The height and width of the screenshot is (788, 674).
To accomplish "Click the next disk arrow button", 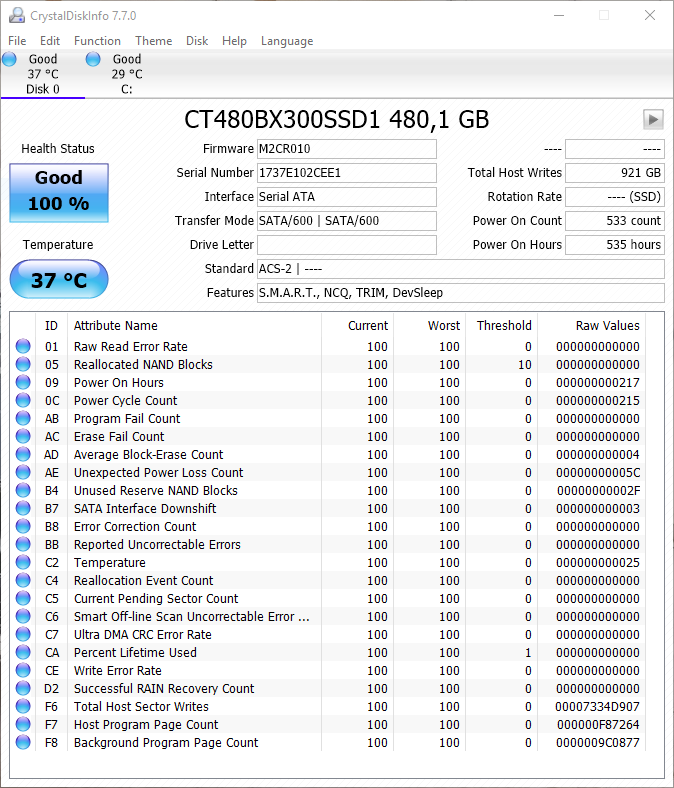I will [x=653, y=120].
